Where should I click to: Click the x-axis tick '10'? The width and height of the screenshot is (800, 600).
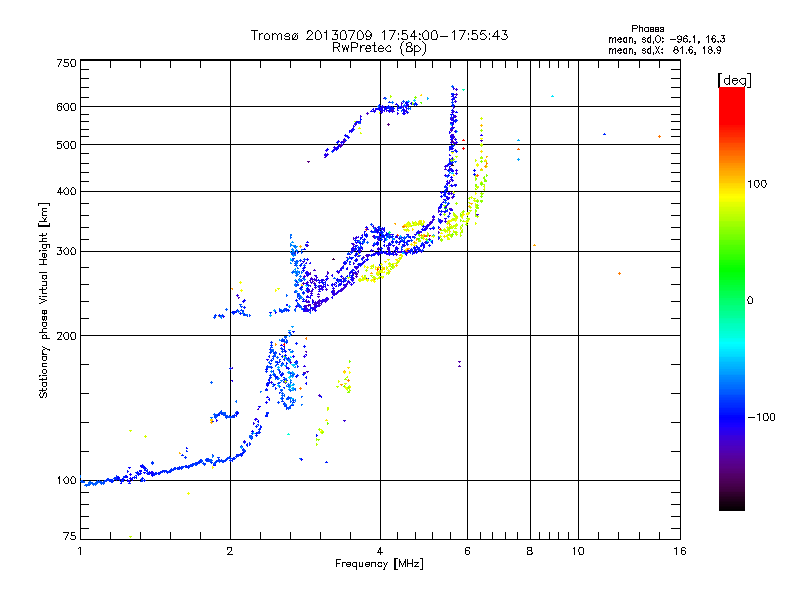[x=578, y=551]
